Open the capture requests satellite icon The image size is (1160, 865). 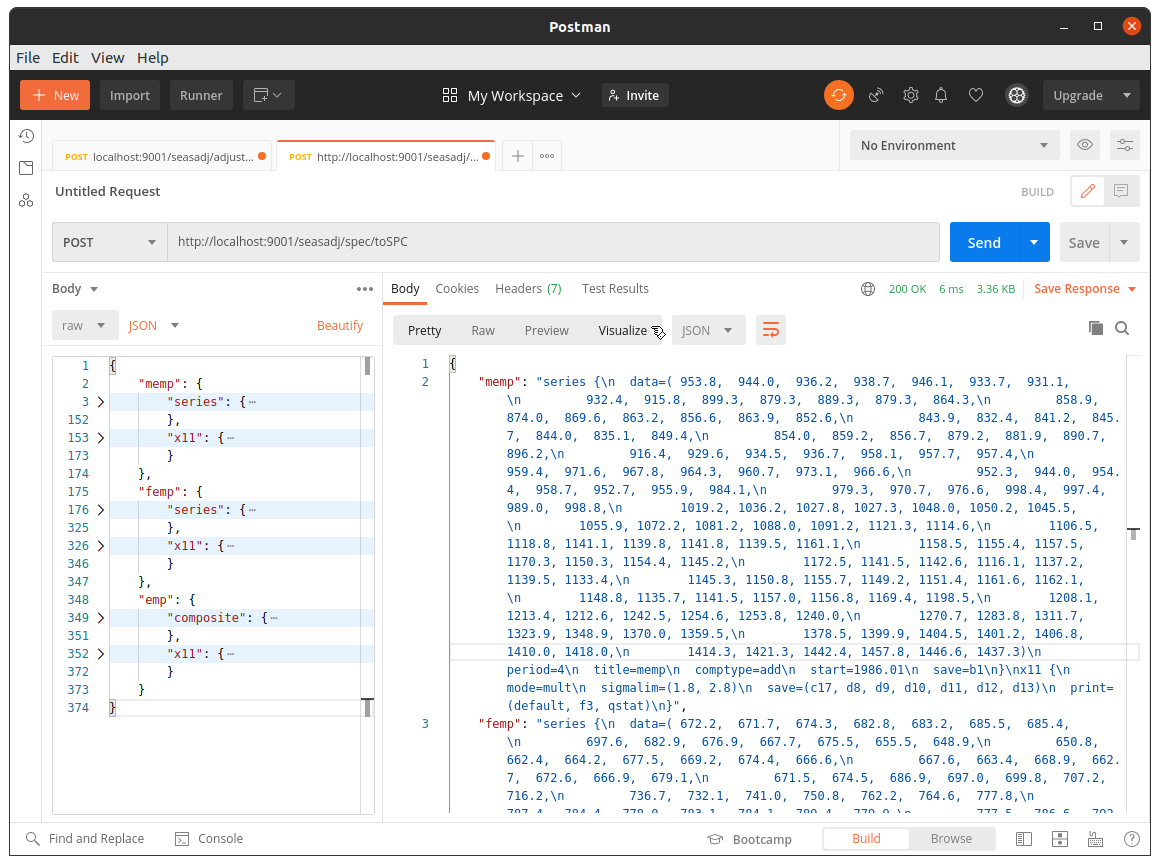(x=876, y=95)
